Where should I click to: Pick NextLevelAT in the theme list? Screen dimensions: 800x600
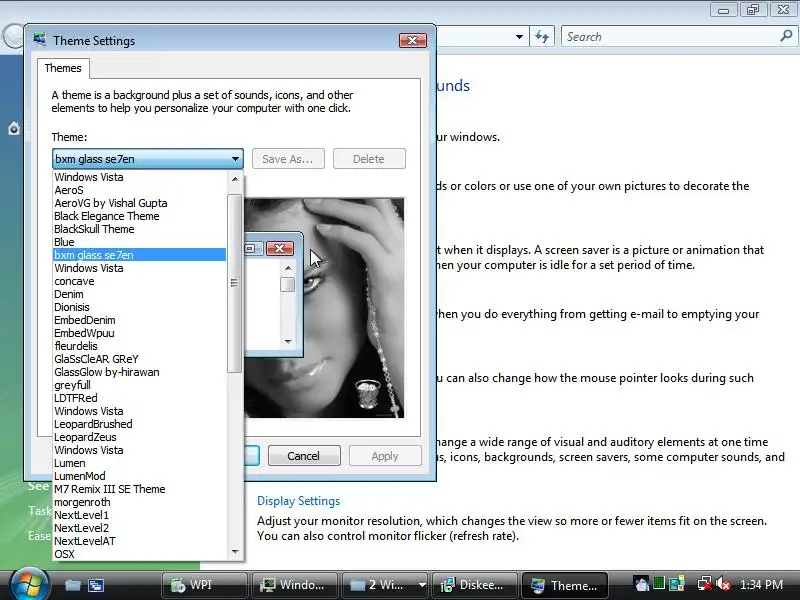pyautogui.click(x=139, y=541)
